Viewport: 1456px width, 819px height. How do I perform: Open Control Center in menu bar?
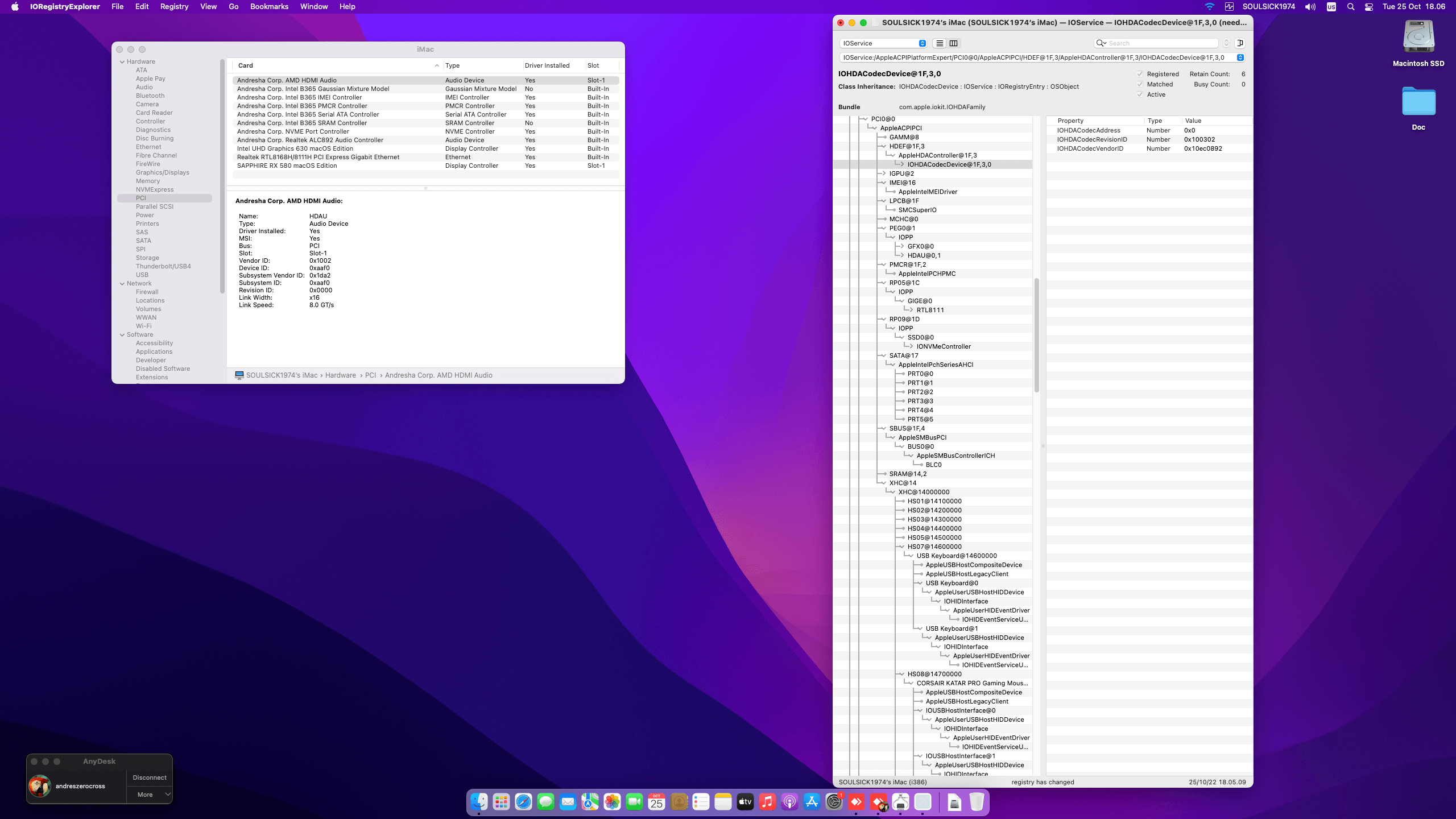[1369, 7]
